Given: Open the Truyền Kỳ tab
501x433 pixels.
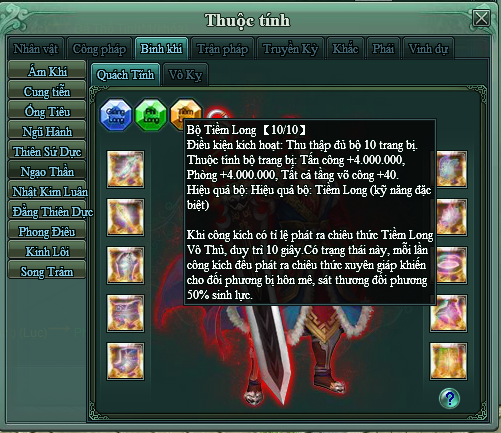Looking at the screenshot, I should 290,49.
